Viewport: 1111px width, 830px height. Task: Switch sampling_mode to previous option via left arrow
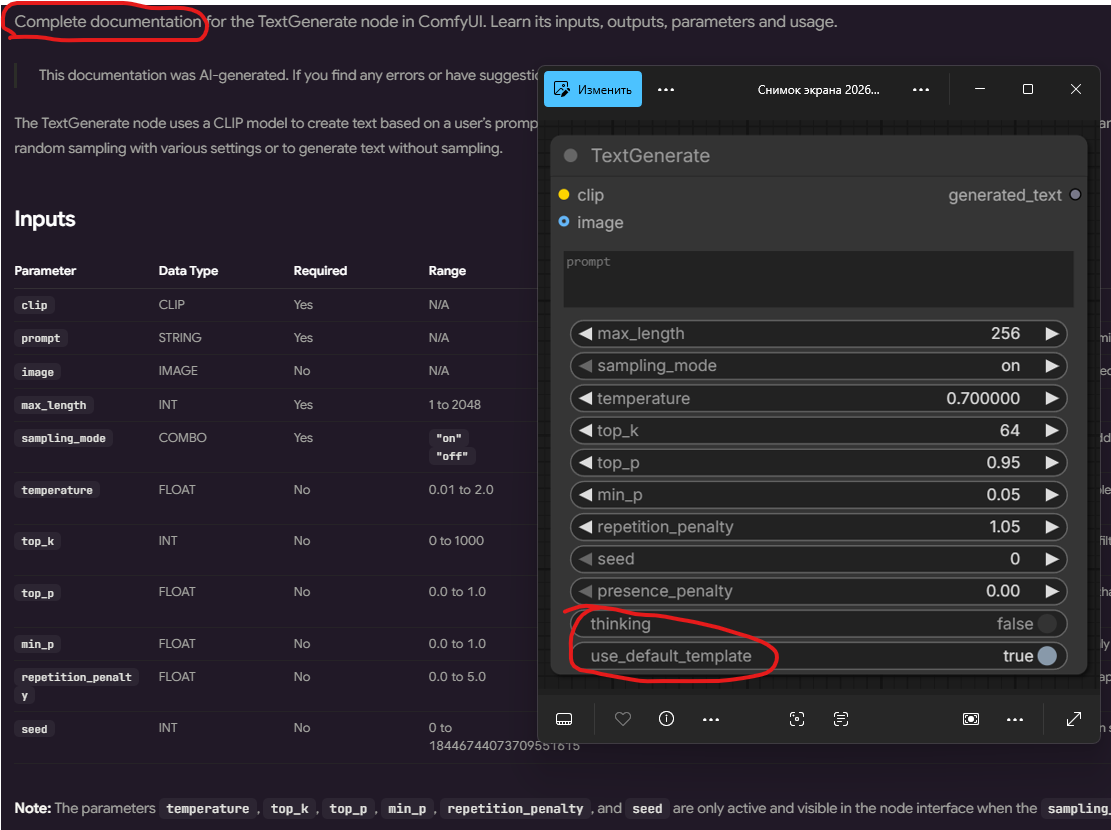tap(585, 366)
